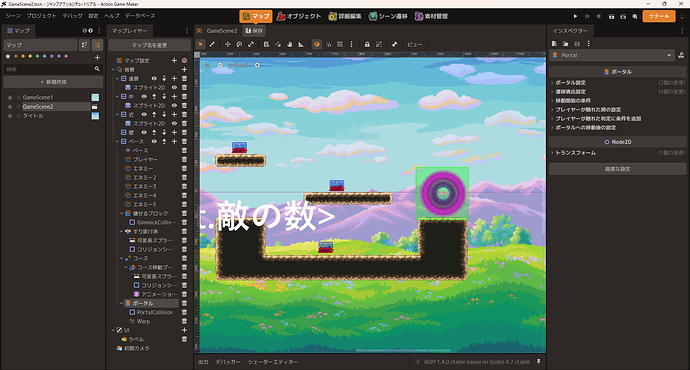Activate the move tool

(x=228, y=44)
